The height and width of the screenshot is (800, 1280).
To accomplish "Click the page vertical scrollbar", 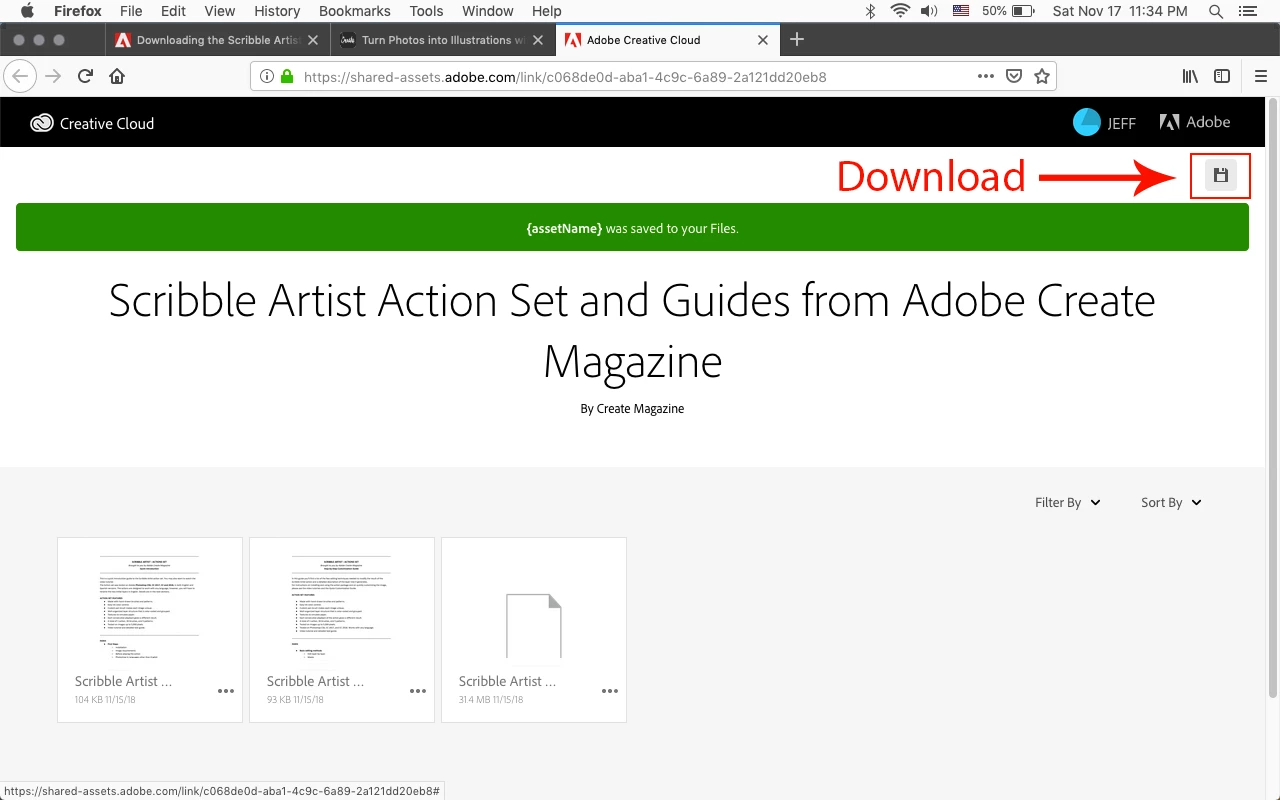I will (x=1273, y=400).
